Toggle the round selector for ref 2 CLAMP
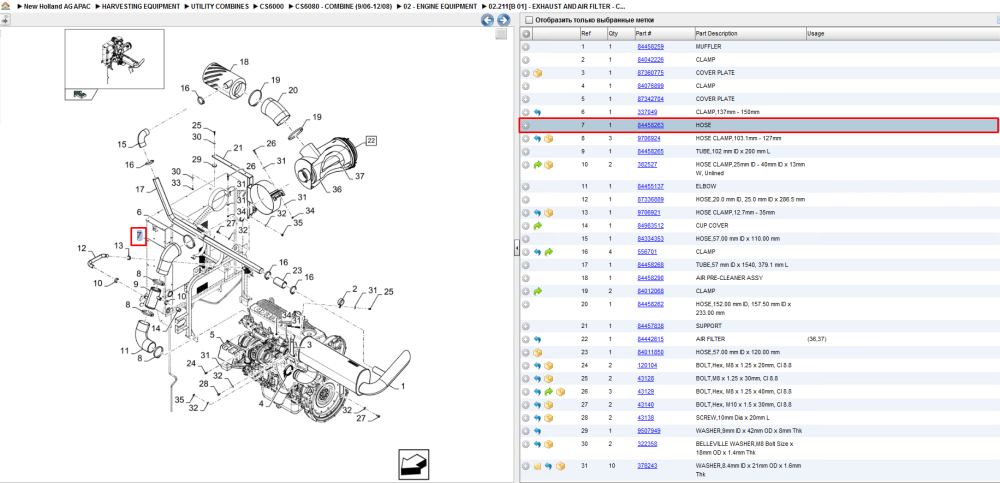 [526, 59]
